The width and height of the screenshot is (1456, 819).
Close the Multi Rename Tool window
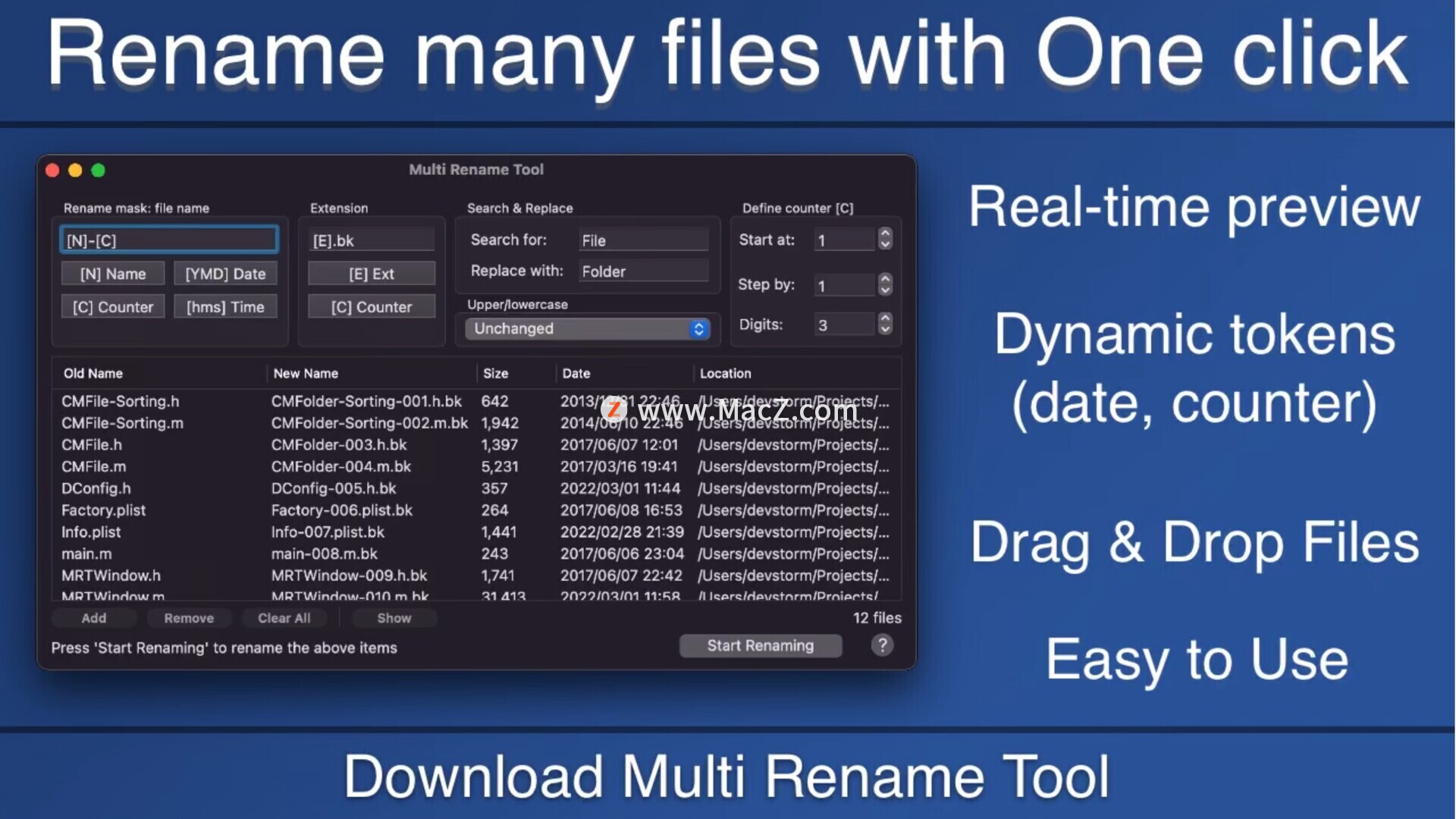52,170
